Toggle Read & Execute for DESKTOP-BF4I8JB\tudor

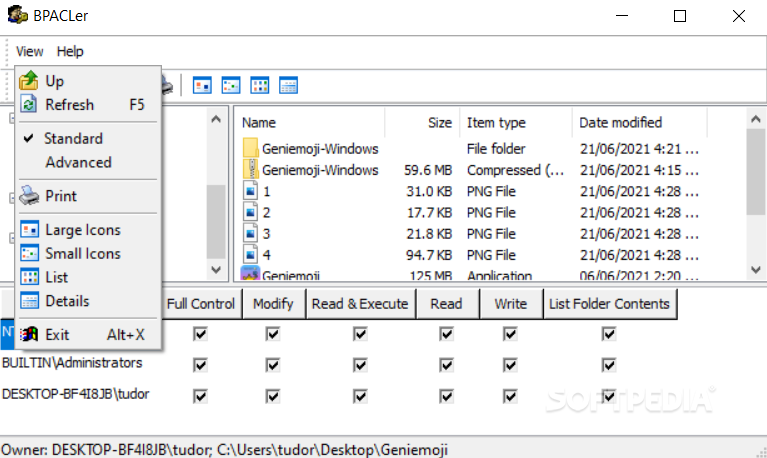pyautogui.click(x=360, y=396)
